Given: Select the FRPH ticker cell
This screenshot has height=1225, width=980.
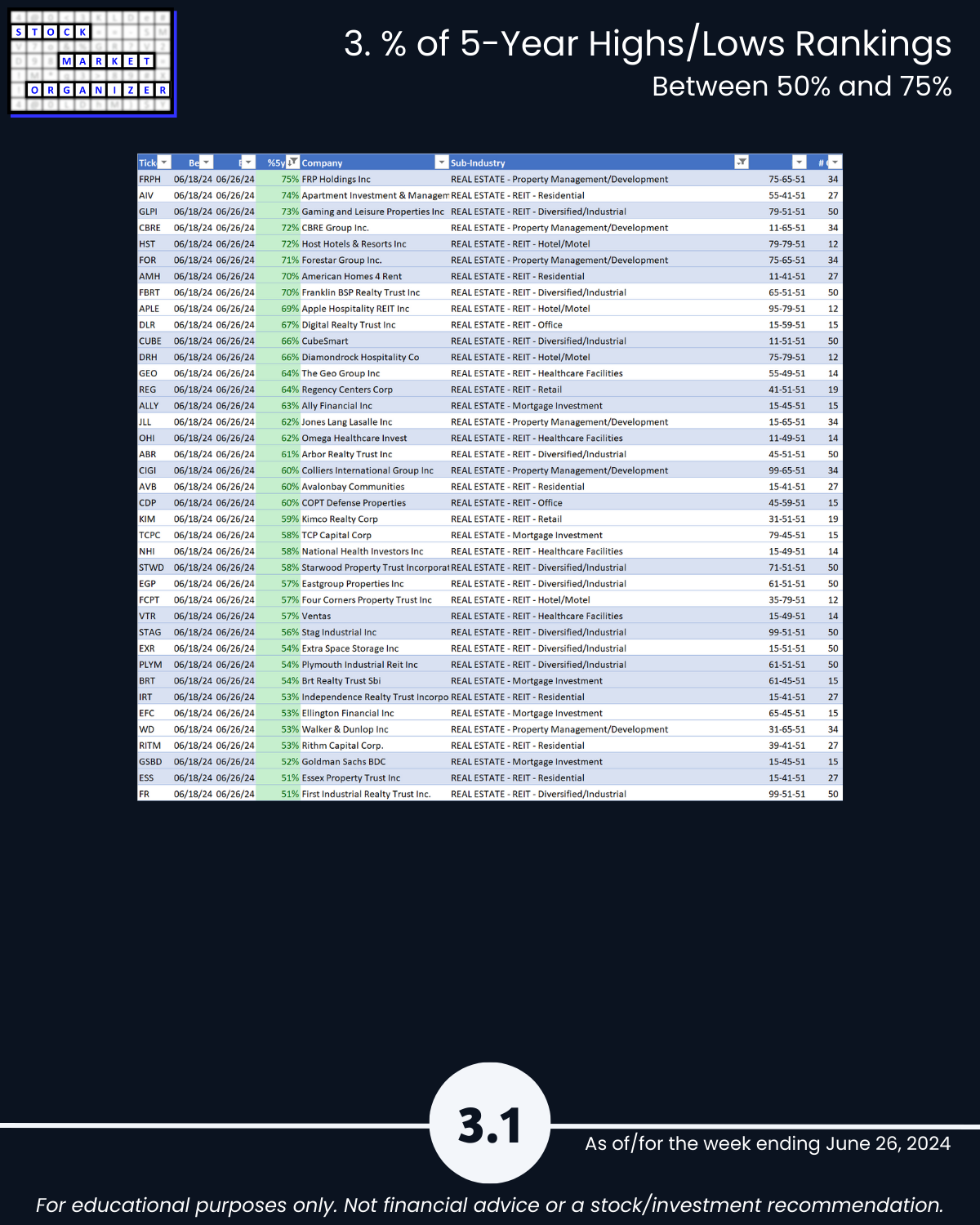Looking at the screenshot, I should (x=154, y=179).
